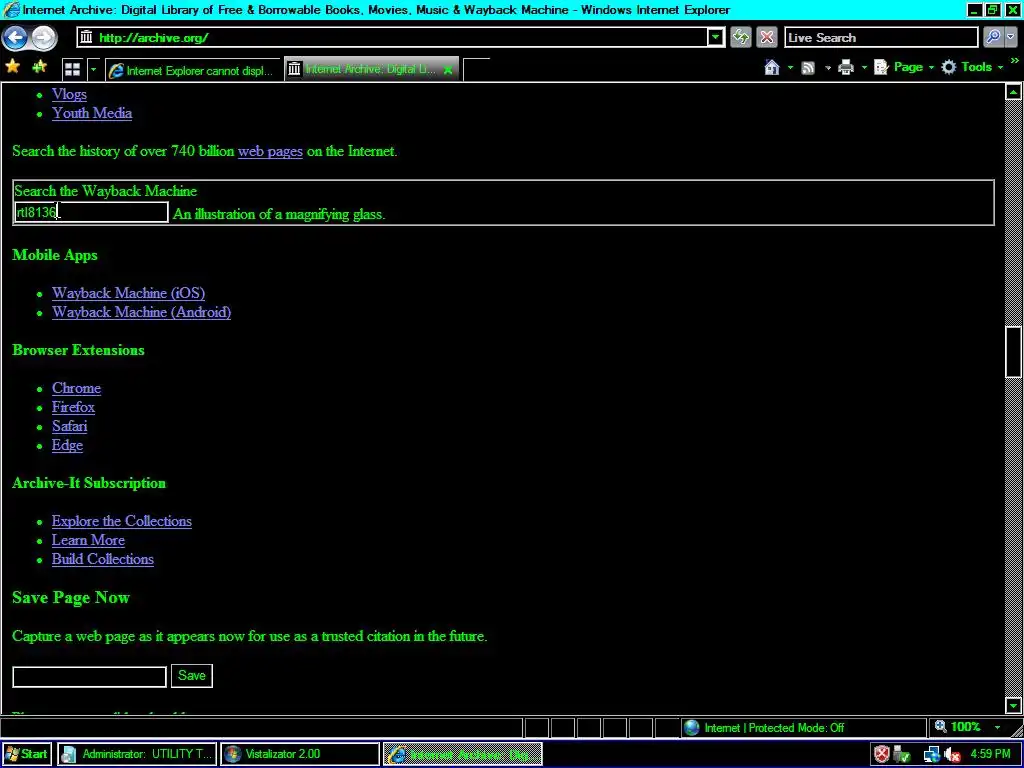Print the page with the printer icon
Image resolution: width=1024 pixels, height=768 pixels.
pos(846,67)
